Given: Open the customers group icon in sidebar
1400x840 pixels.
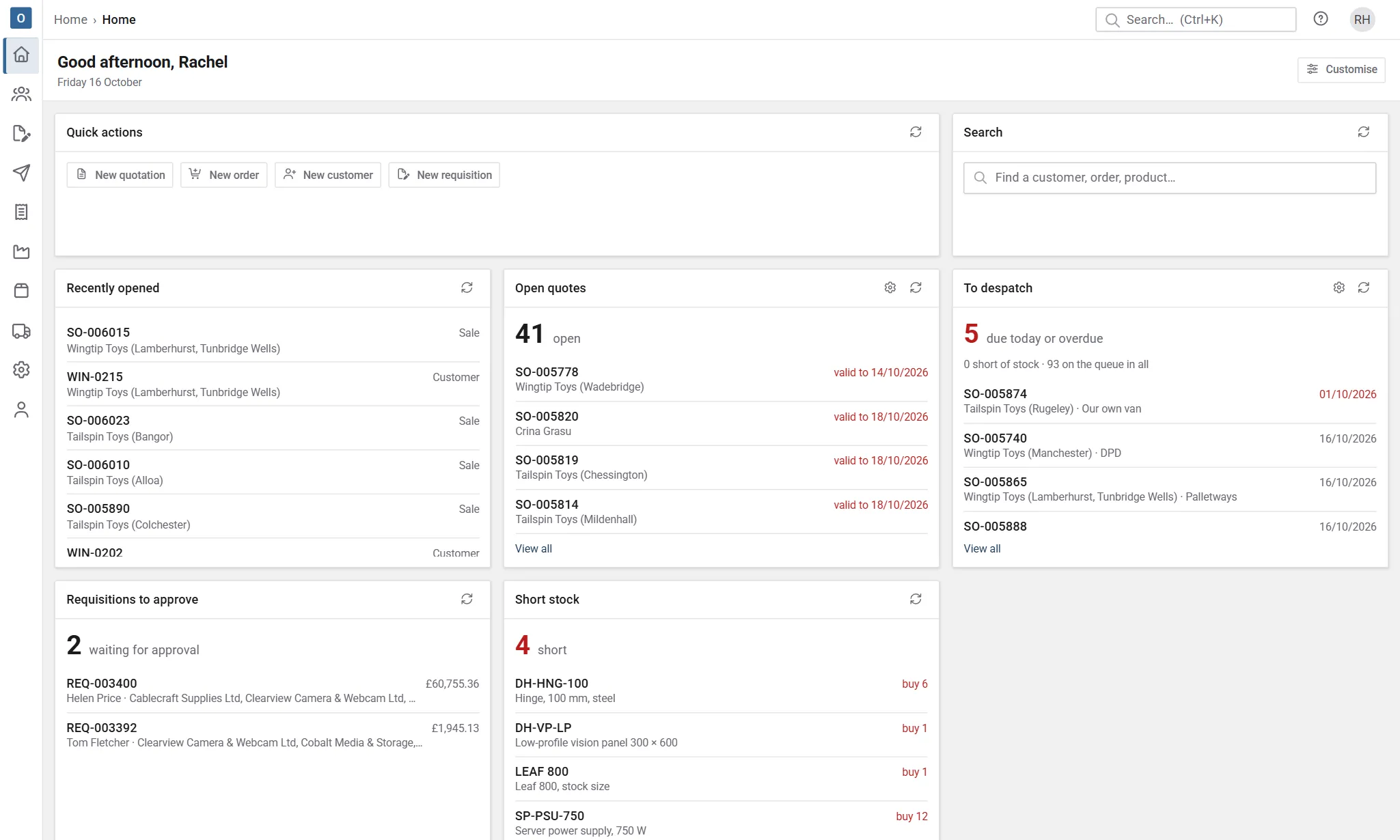Looking at the screenshot, I should pos(21,94).
